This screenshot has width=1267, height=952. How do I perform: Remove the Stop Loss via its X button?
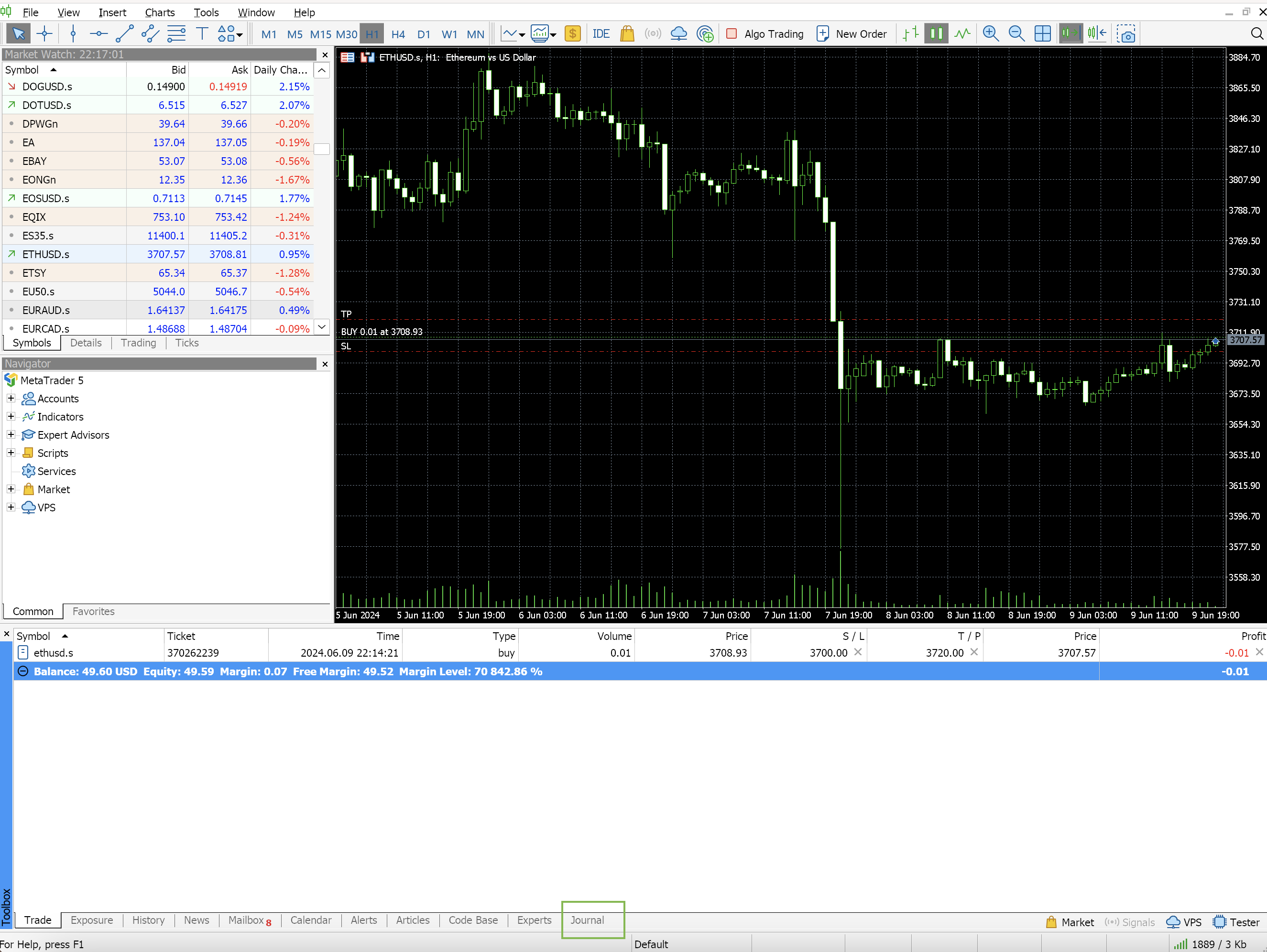tap(857, 652)
